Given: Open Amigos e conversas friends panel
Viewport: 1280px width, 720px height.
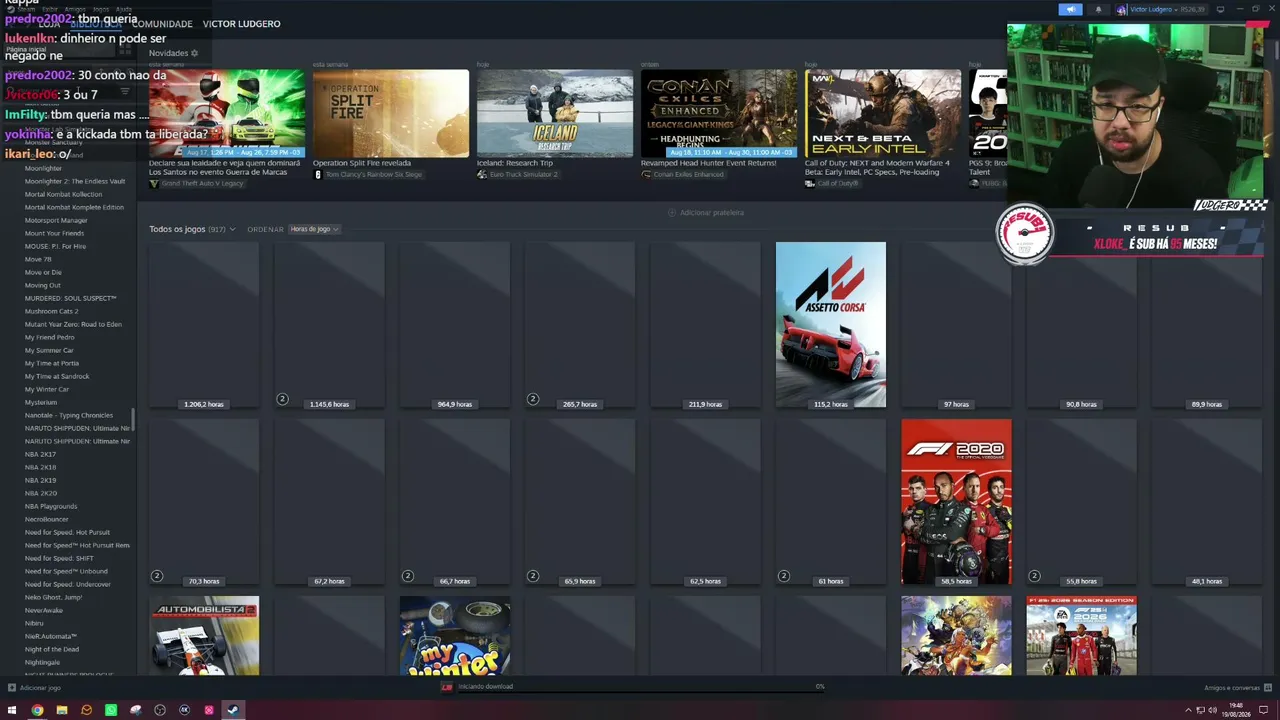Looking at the screenshot, I should [1237, 688].
